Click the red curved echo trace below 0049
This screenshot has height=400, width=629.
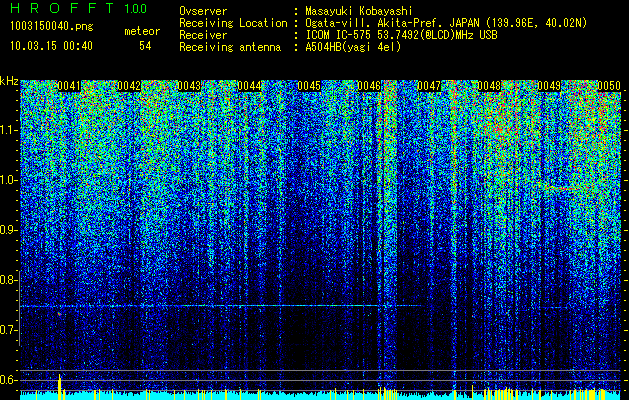pyautogui.click(x=564, y=188)
